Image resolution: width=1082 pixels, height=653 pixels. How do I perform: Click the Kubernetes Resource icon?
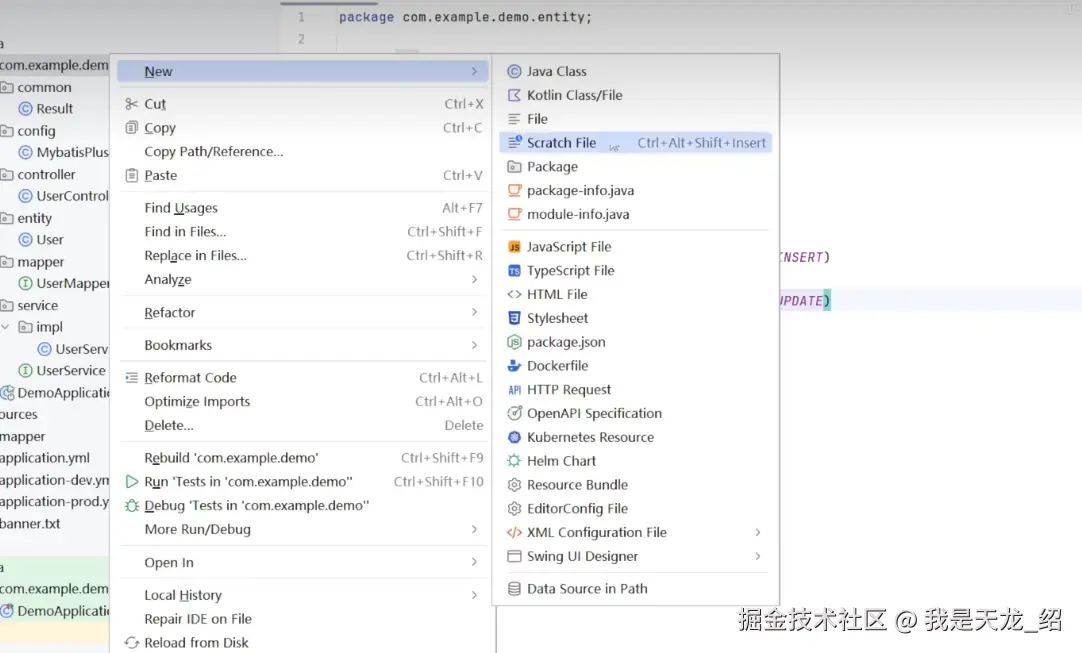click(x=514, y=437)
